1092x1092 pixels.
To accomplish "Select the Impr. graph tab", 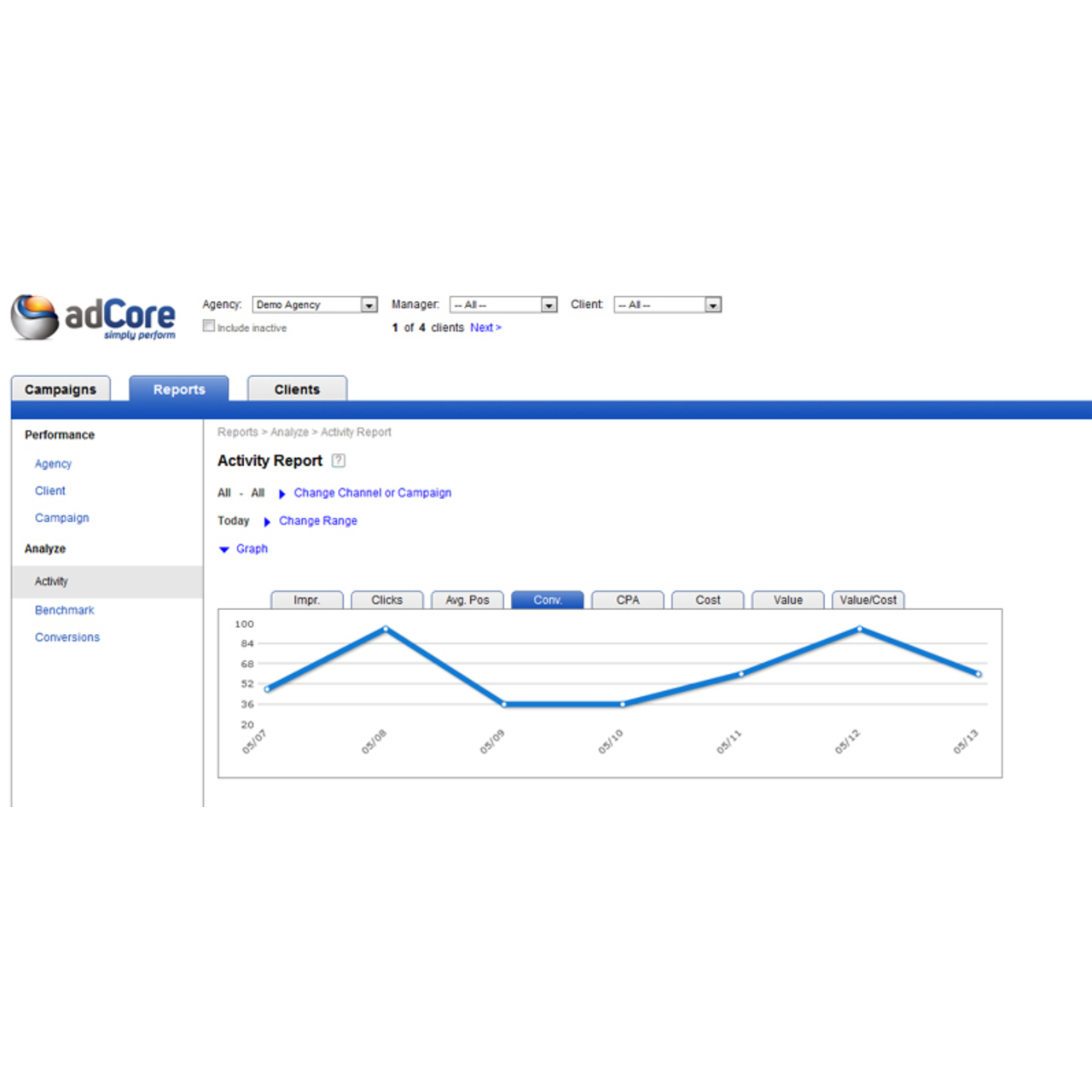I will pos(306,600).
